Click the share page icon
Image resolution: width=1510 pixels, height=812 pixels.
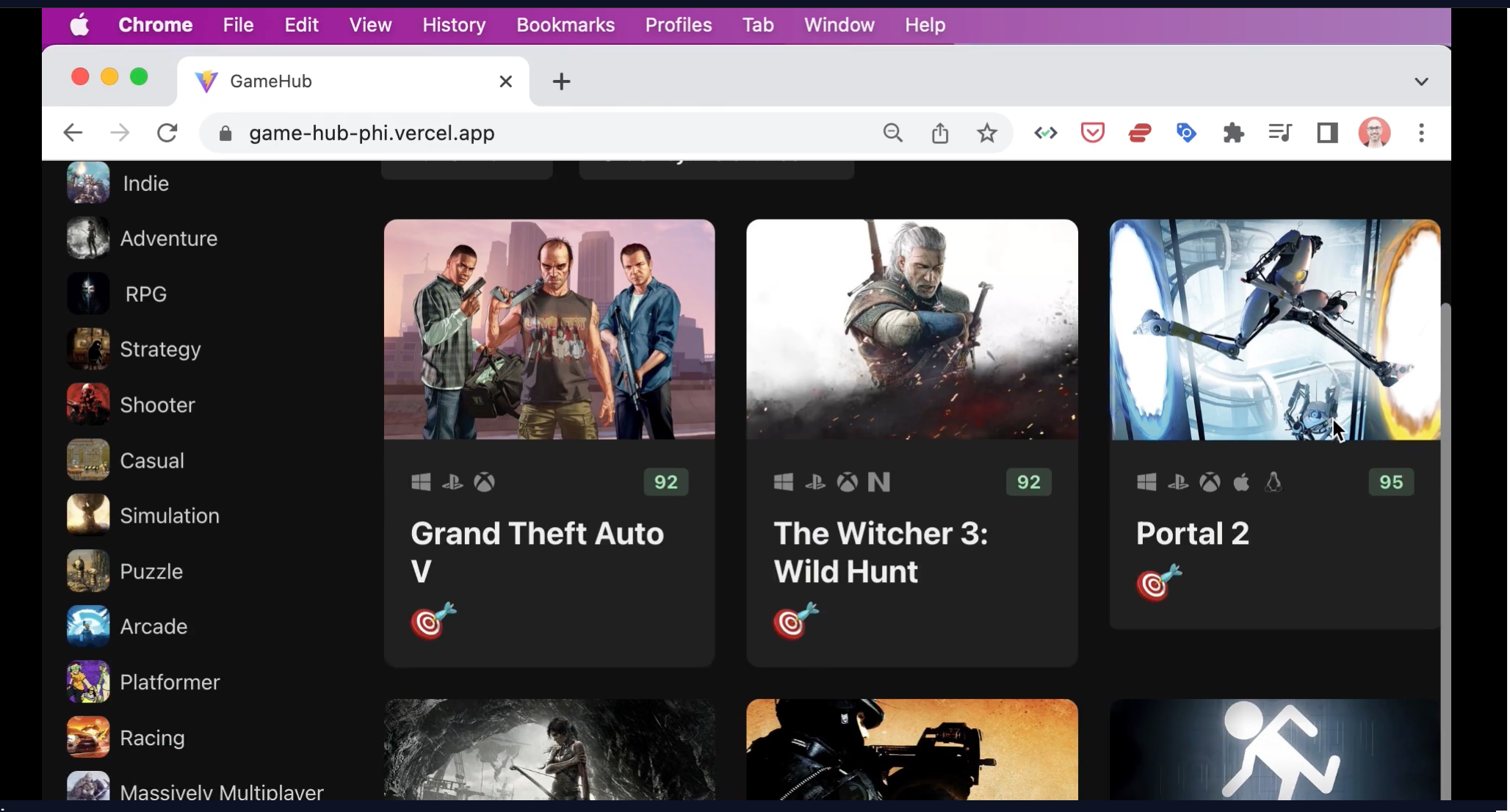(940, 133)
